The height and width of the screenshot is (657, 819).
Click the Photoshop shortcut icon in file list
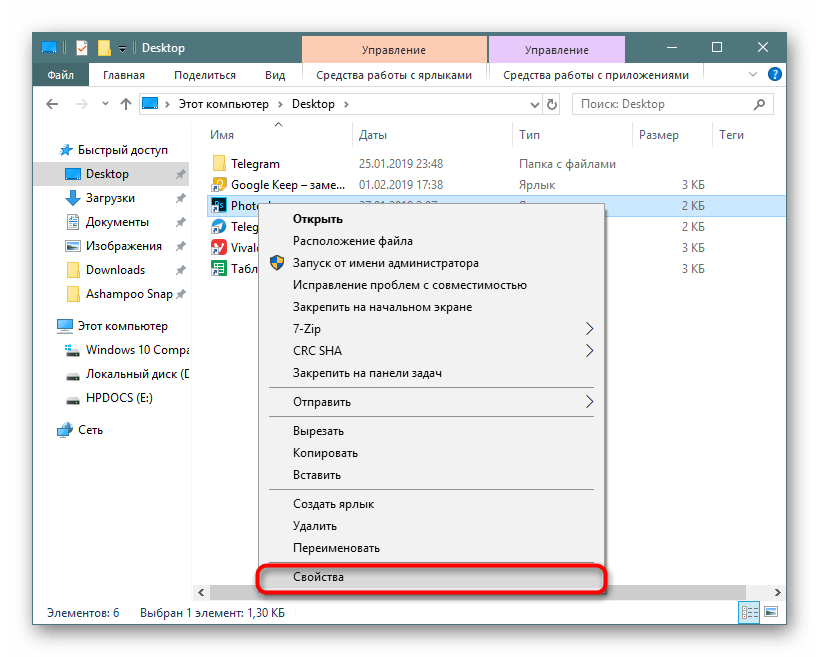pos(219,206)
